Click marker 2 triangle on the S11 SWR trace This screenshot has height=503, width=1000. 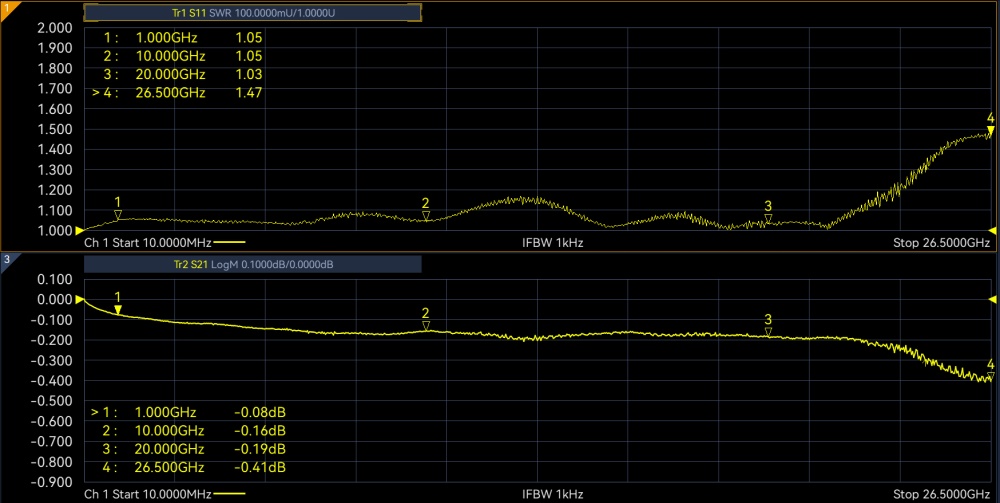click(426, 215)
